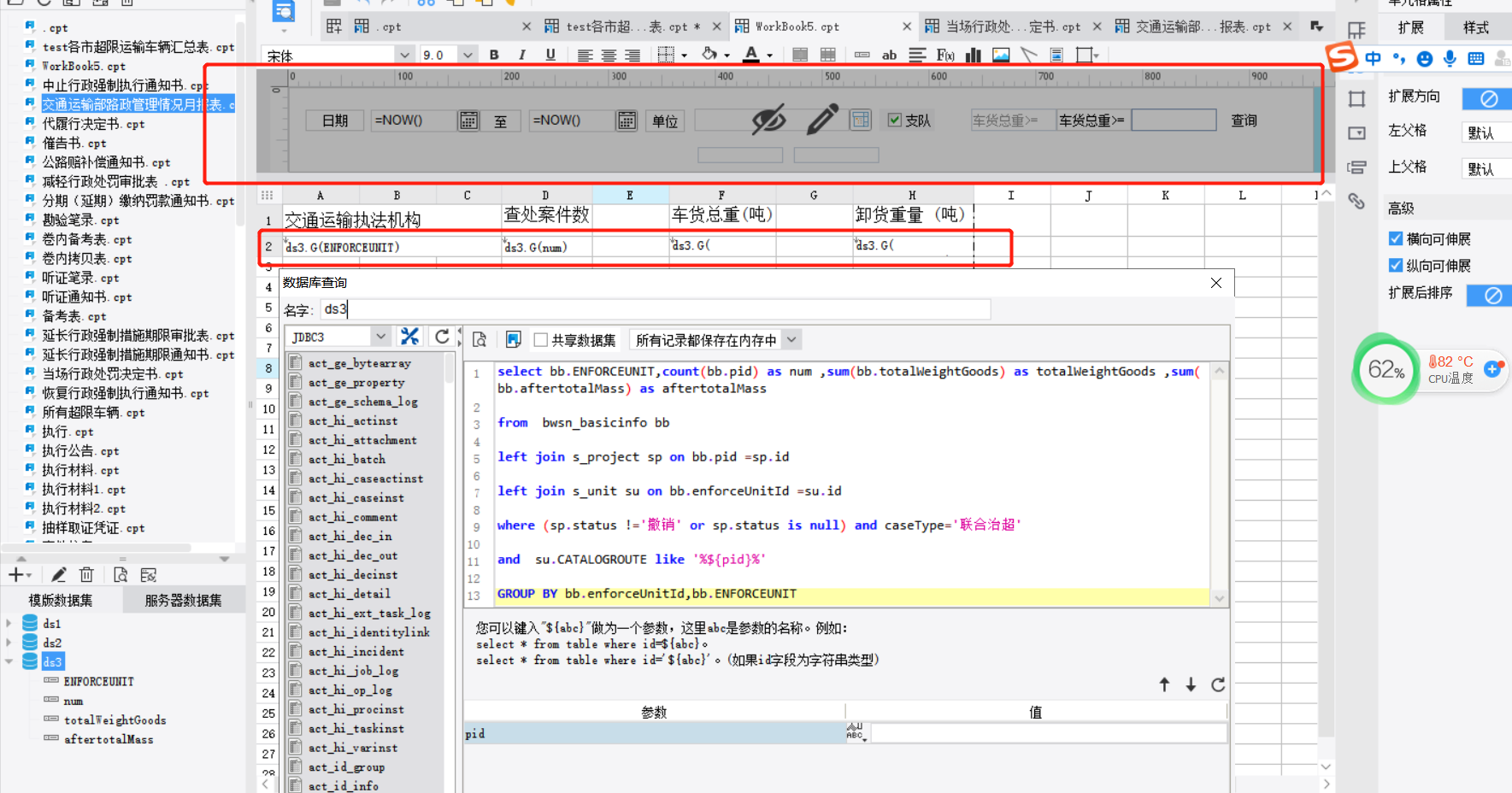1512x793 pixels.
Task: Open the font size dropdown showing 9.0
Action: (468, 55)
